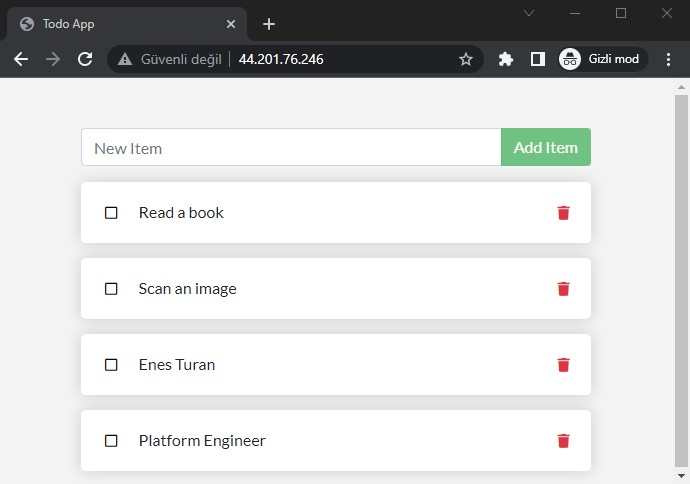690x484 pixels.
Task: Delete the 'Scan an image' item
Action: pyautogui.click(x=563, y=289)
